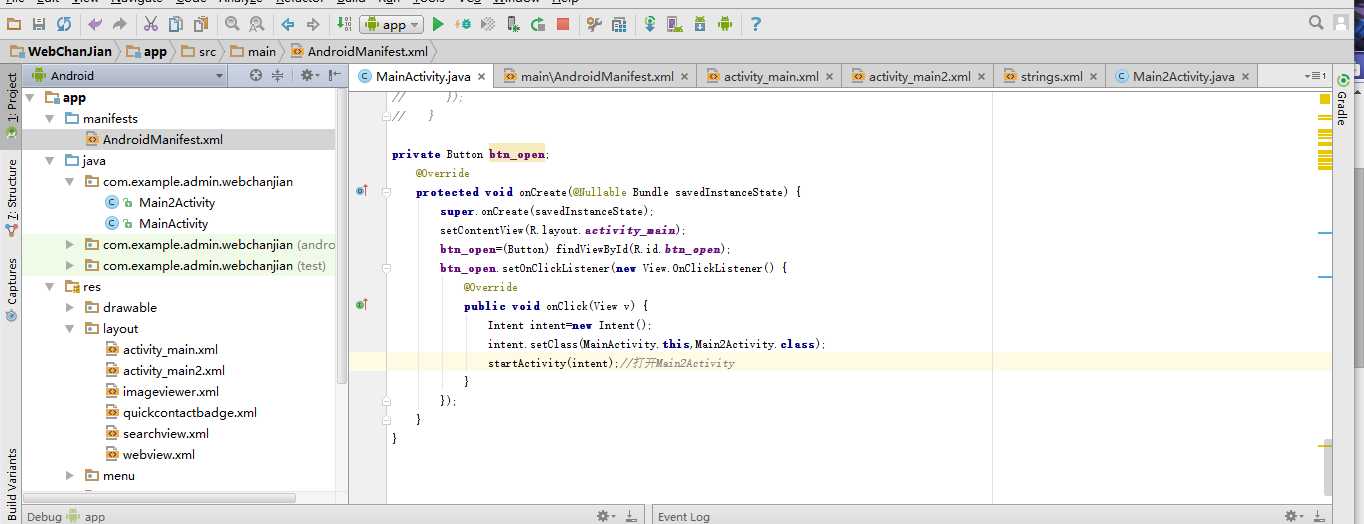1364x524 pixels.
Task: Switch to main\AndroidManifest.xml tab
Action: pyautogui.click(x=596, y=76)
